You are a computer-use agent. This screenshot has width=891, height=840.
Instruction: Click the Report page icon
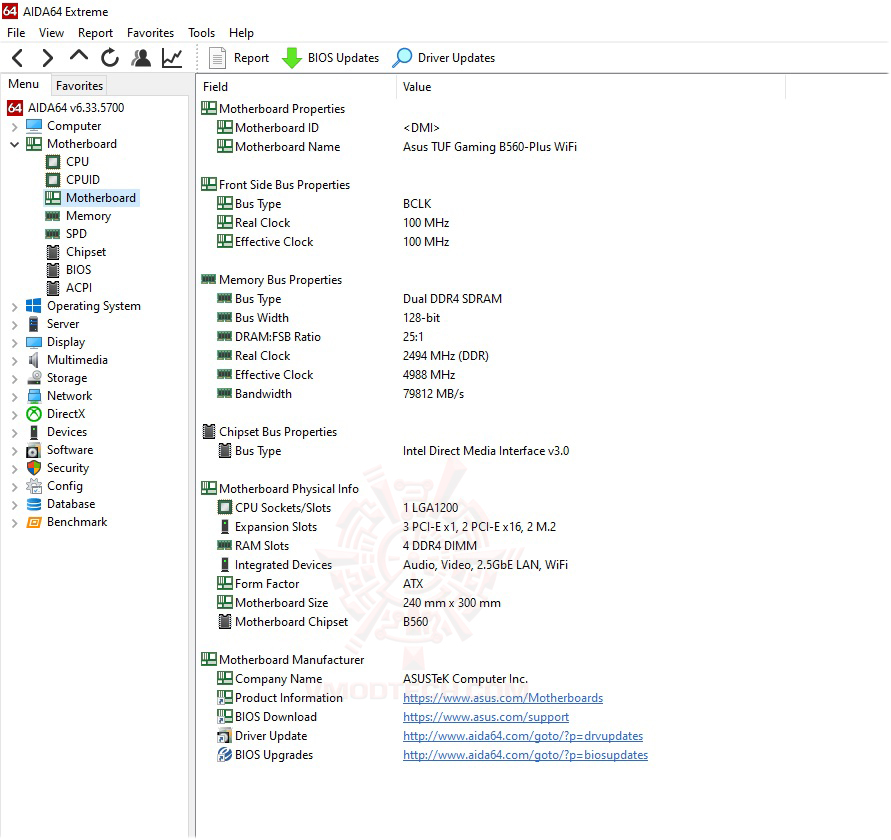tap(217, 58)
